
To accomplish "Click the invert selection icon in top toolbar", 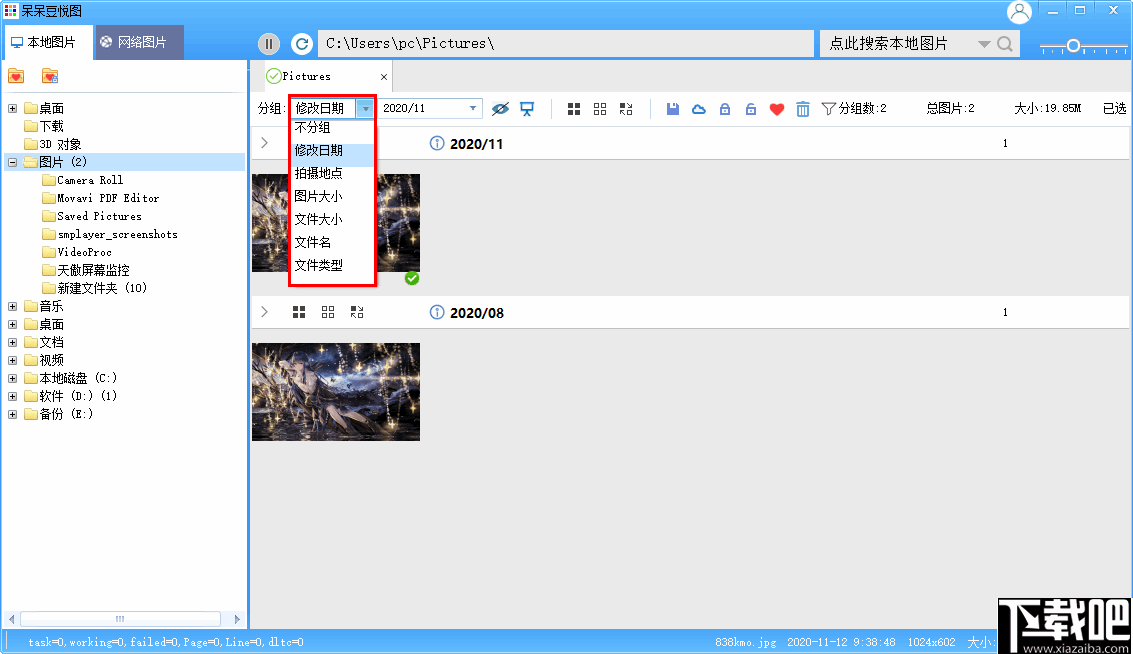I will [626, 109].
